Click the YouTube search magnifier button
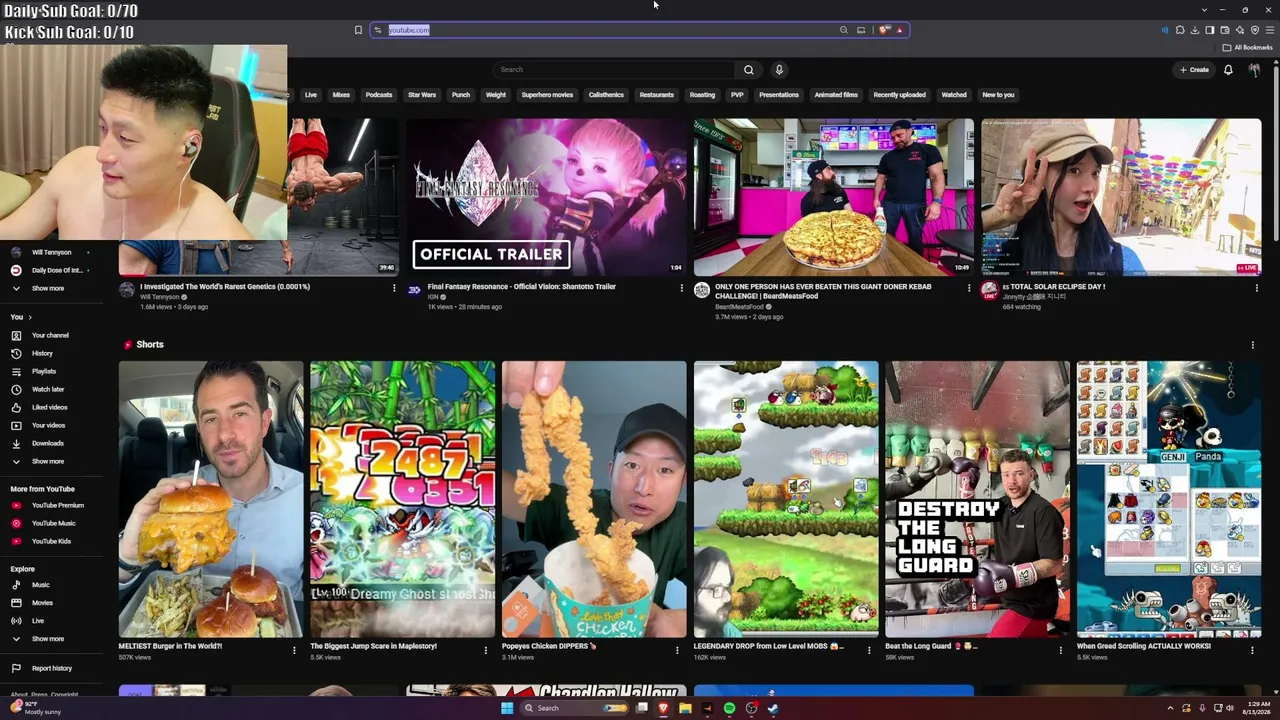 click(748, 70)
